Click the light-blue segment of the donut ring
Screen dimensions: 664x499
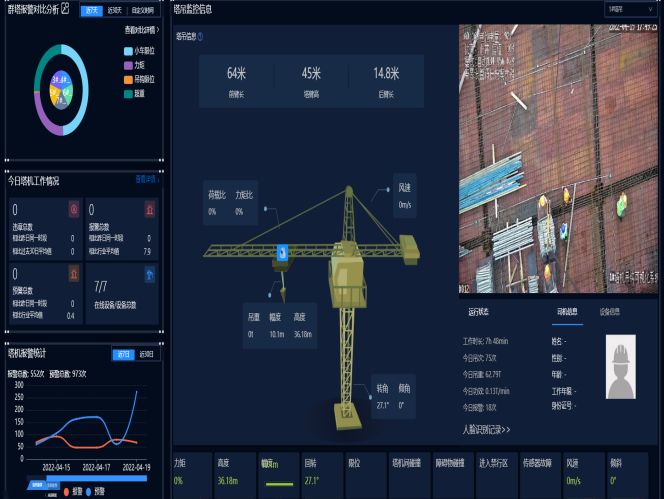pyautogui.click(x=83, y=90)
